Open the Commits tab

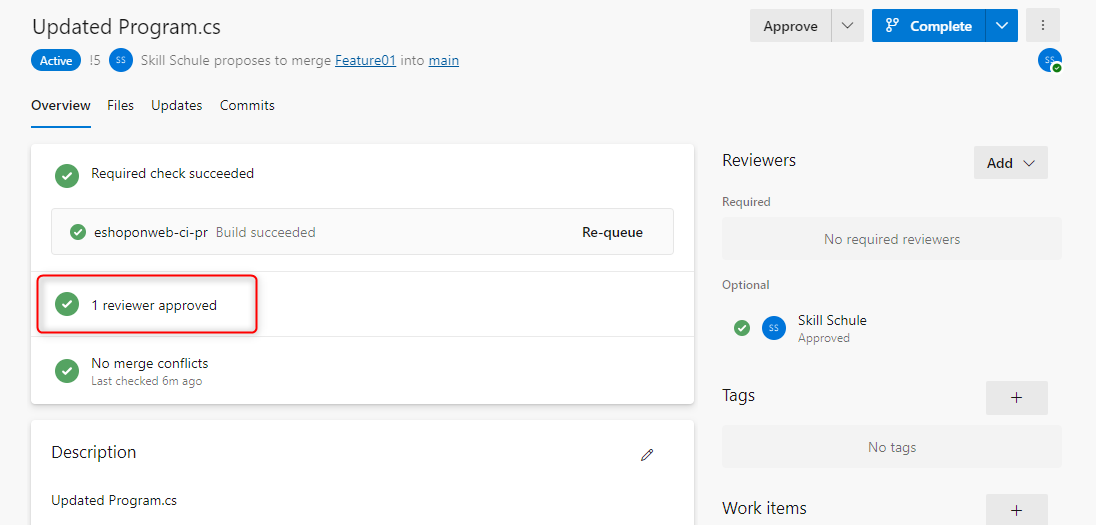coord(247,105)
